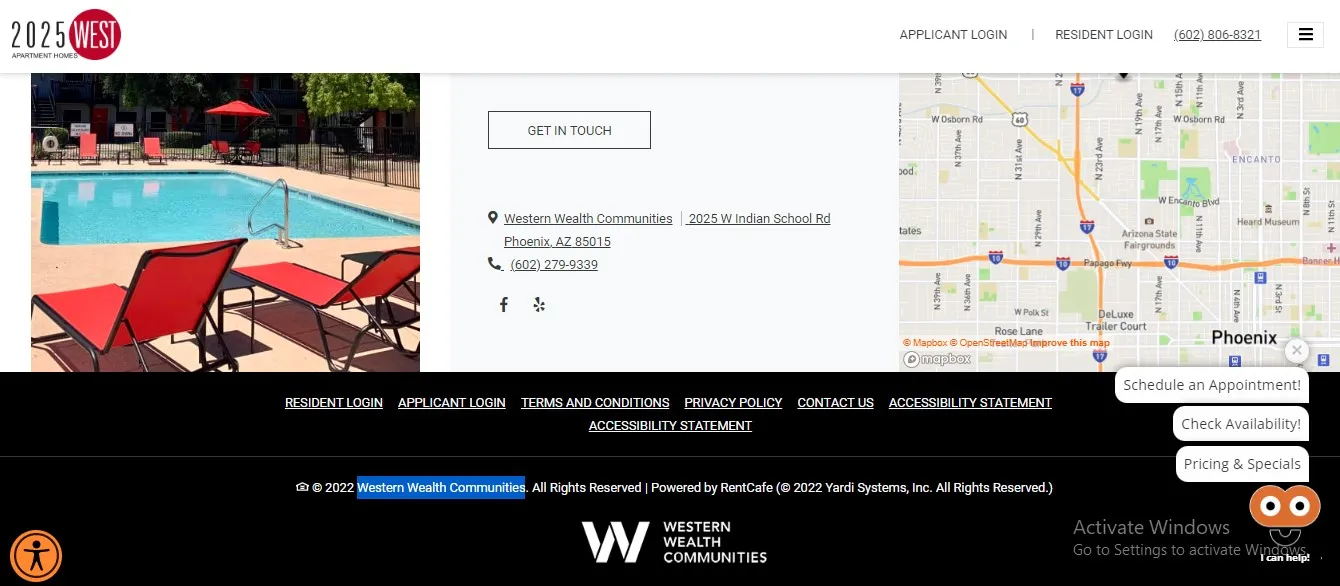Image resolution: width=1340 pixels, height=586 pixels.
Task: Click the Mapbox logo on the map
Action: pos(937,359)
